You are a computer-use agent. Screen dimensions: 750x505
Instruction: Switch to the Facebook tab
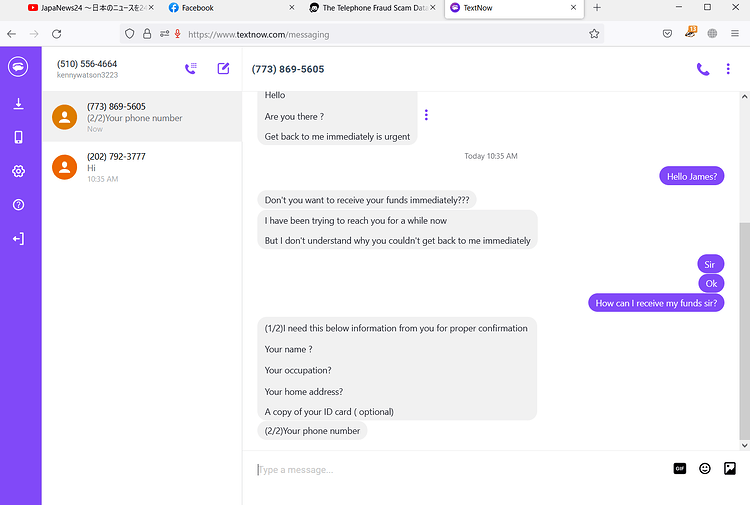(x=230, y=8)
